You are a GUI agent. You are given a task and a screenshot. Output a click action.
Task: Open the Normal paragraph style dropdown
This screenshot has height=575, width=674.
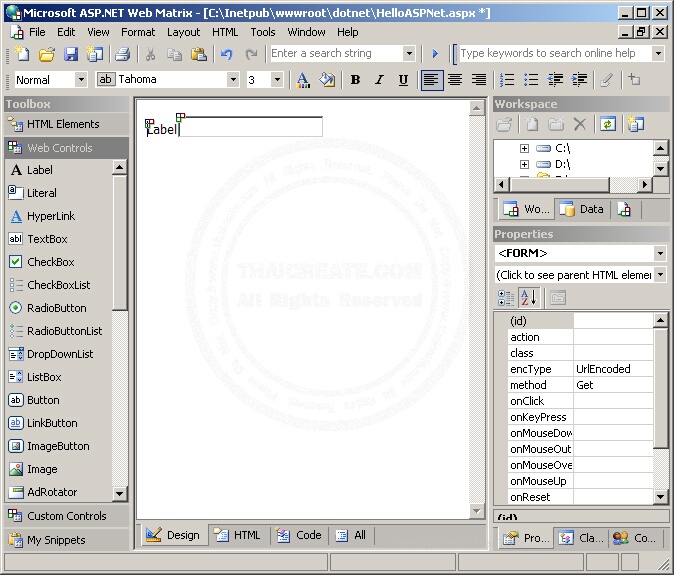(x=80, y=80)
